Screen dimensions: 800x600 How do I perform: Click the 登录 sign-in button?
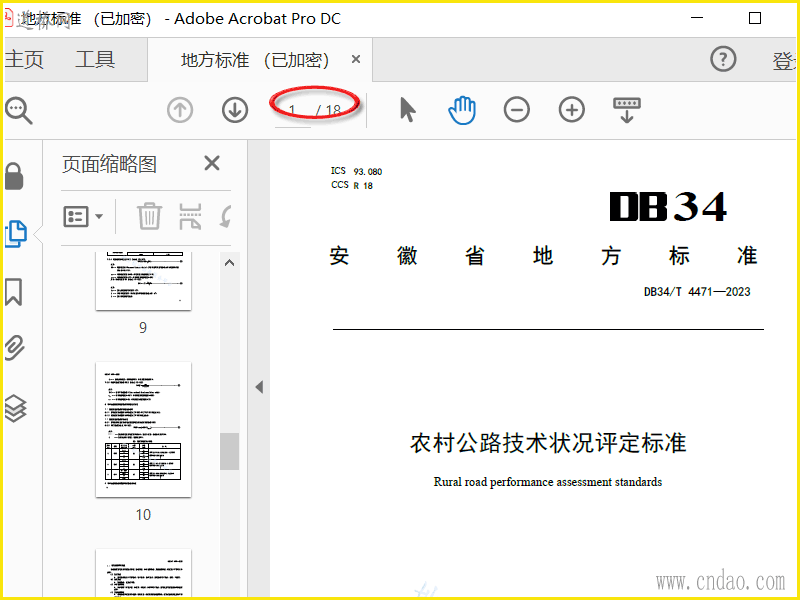784,61
